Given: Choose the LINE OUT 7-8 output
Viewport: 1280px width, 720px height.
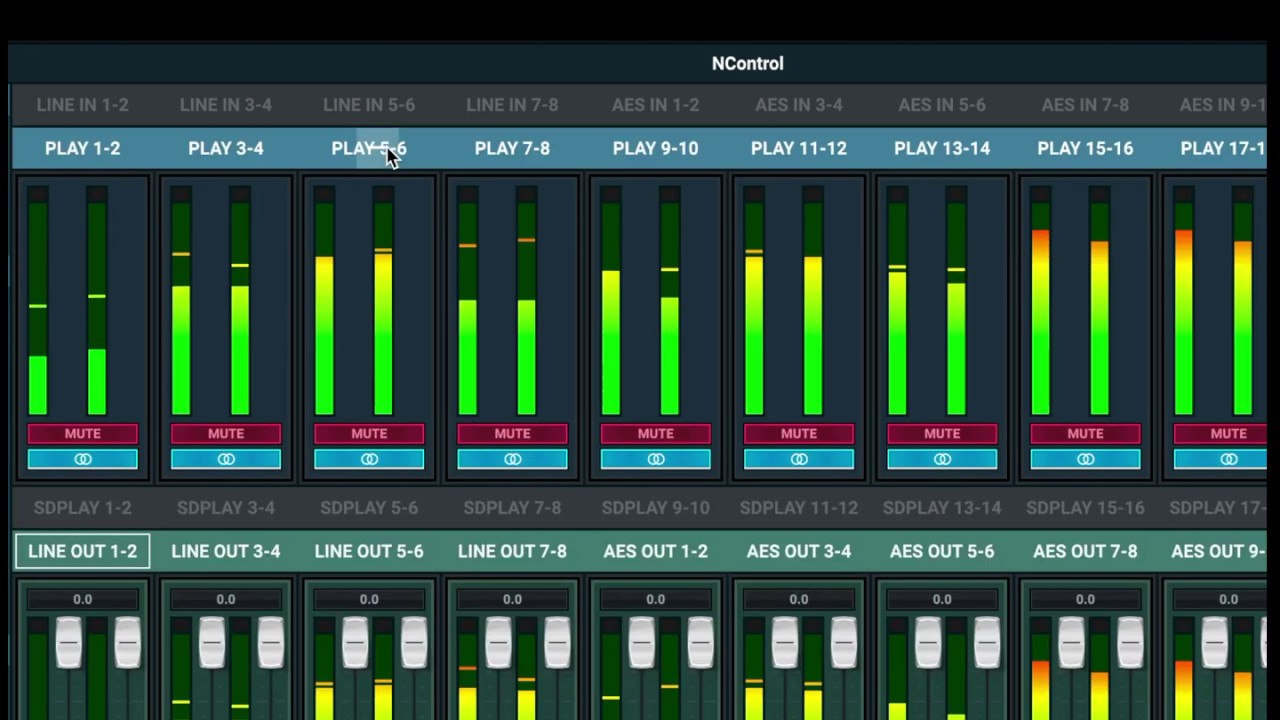Looking at the screenshot, I should [x=512, y=551].
